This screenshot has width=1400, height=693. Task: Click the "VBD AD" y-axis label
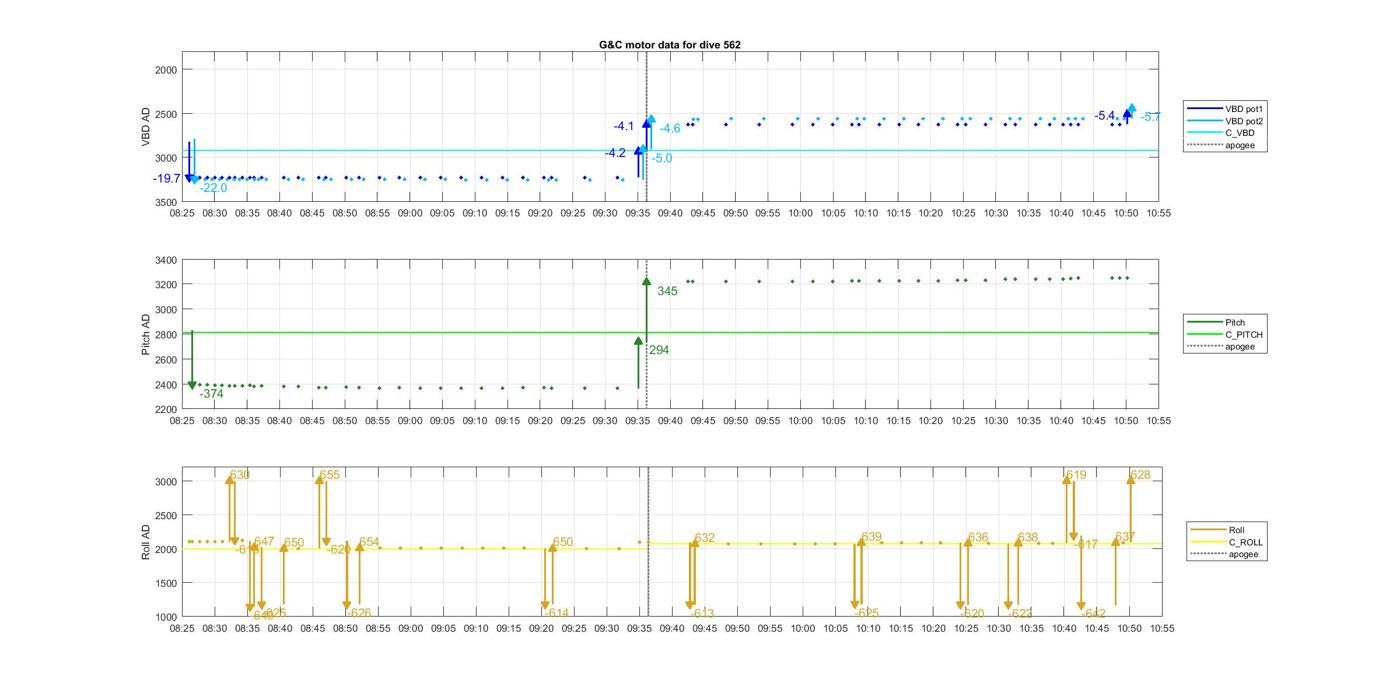146,128
